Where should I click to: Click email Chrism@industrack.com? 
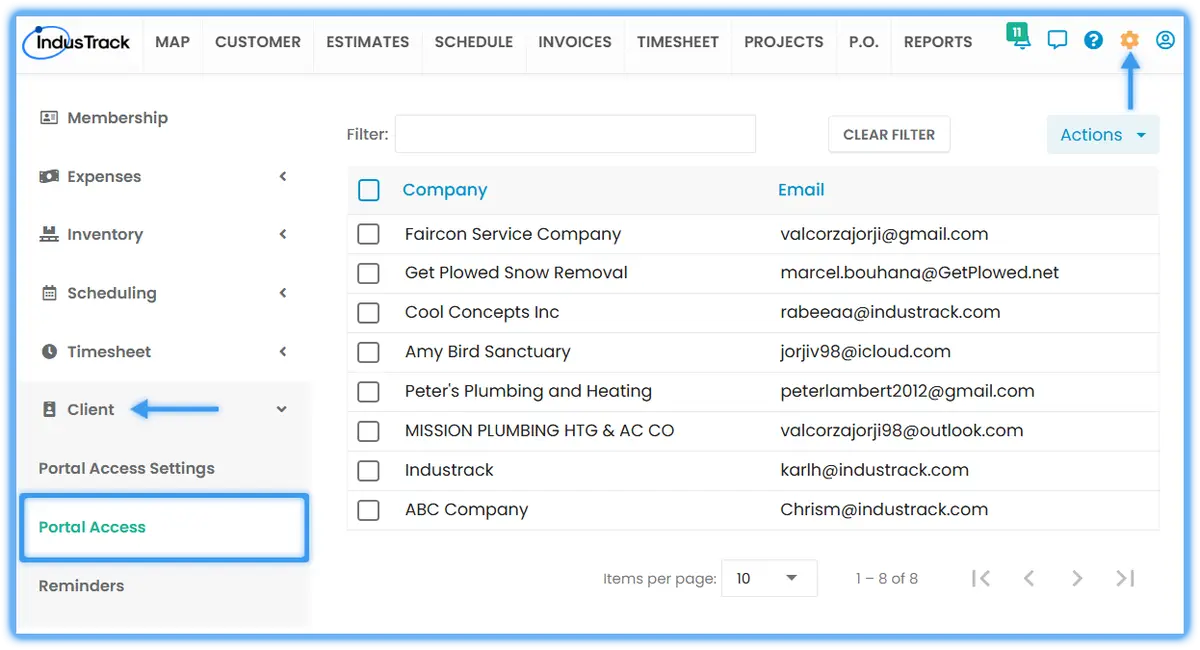884,510
